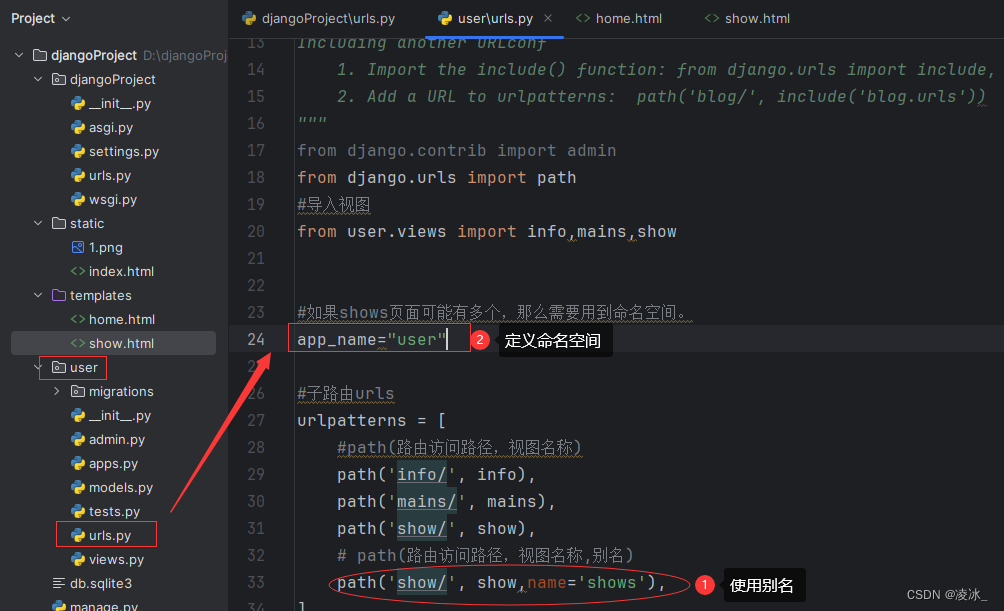Click the db.sqlite3 database icon

click(x=57, y=583)
